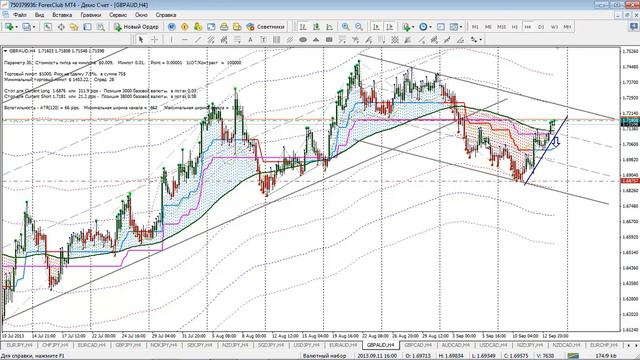Toggle chart shift from right edge
This screenshot has height=360, width=640.
pos(389,27)
